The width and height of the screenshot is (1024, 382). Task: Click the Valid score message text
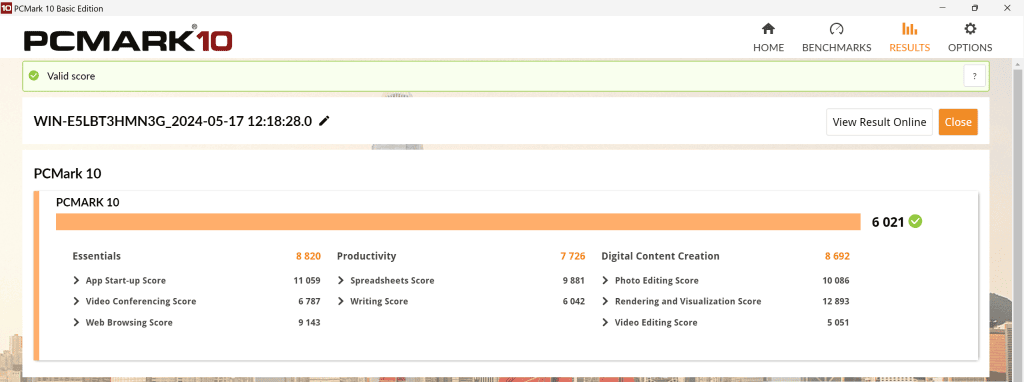(x=71, y=76)
